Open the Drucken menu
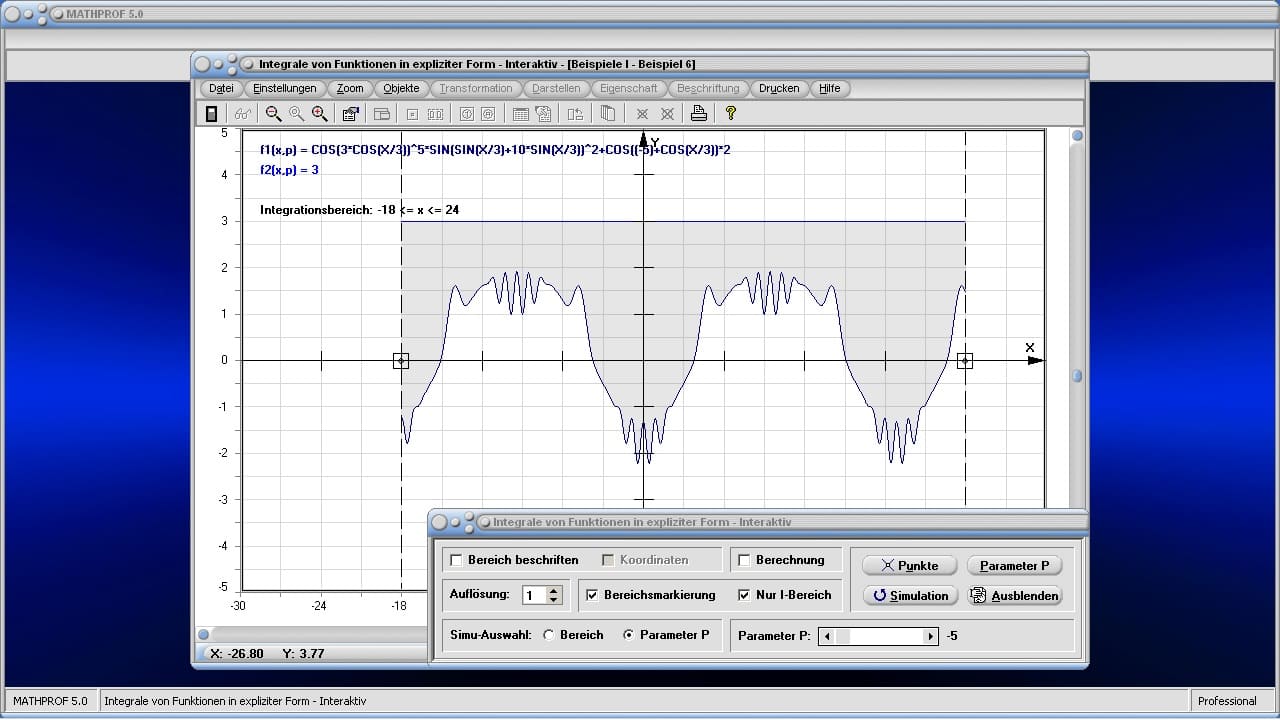This screenshot has width=1280, height=720. 779,88
